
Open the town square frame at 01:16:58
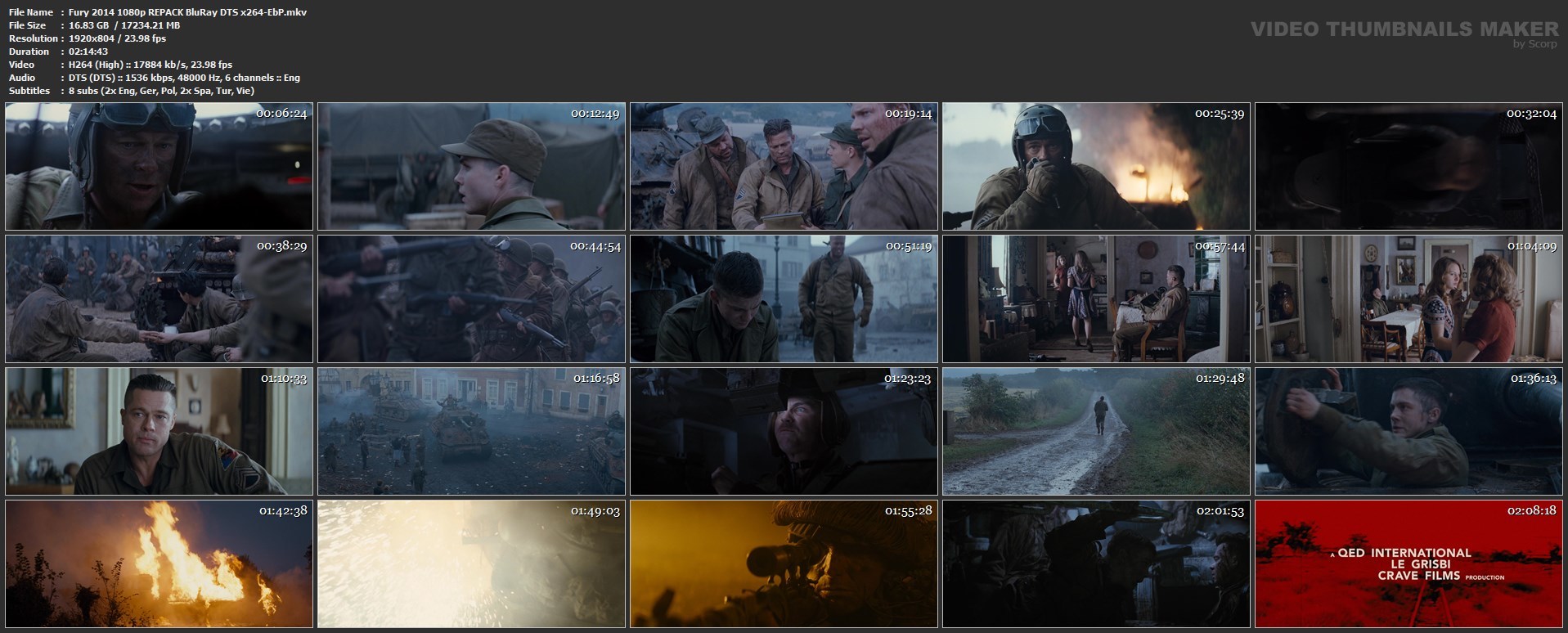coord(471,431)
